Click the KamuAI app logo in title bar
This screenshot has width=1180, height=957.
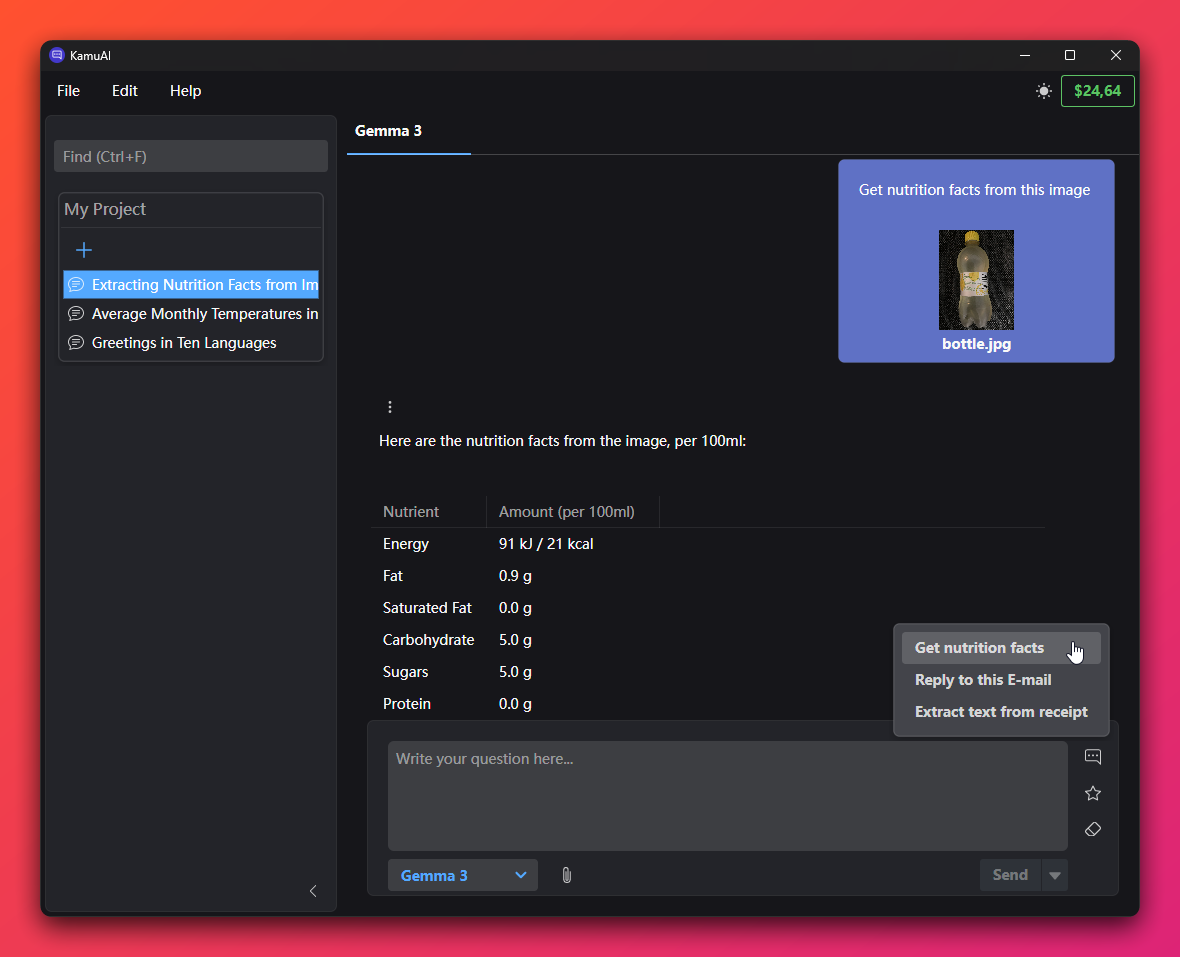(x=56, y=55)
